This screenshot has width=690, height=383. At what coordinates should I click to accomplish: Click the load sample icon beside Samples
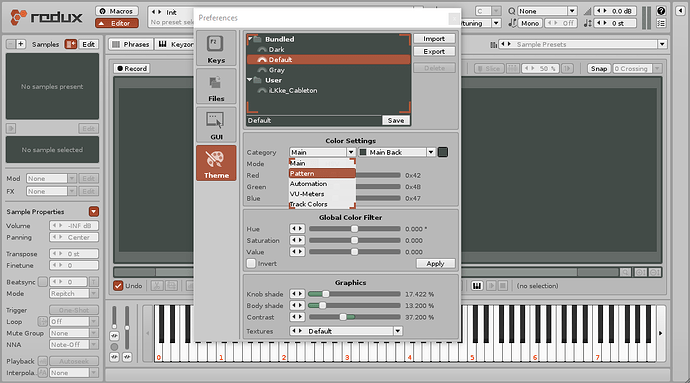[x=70, y=44]
